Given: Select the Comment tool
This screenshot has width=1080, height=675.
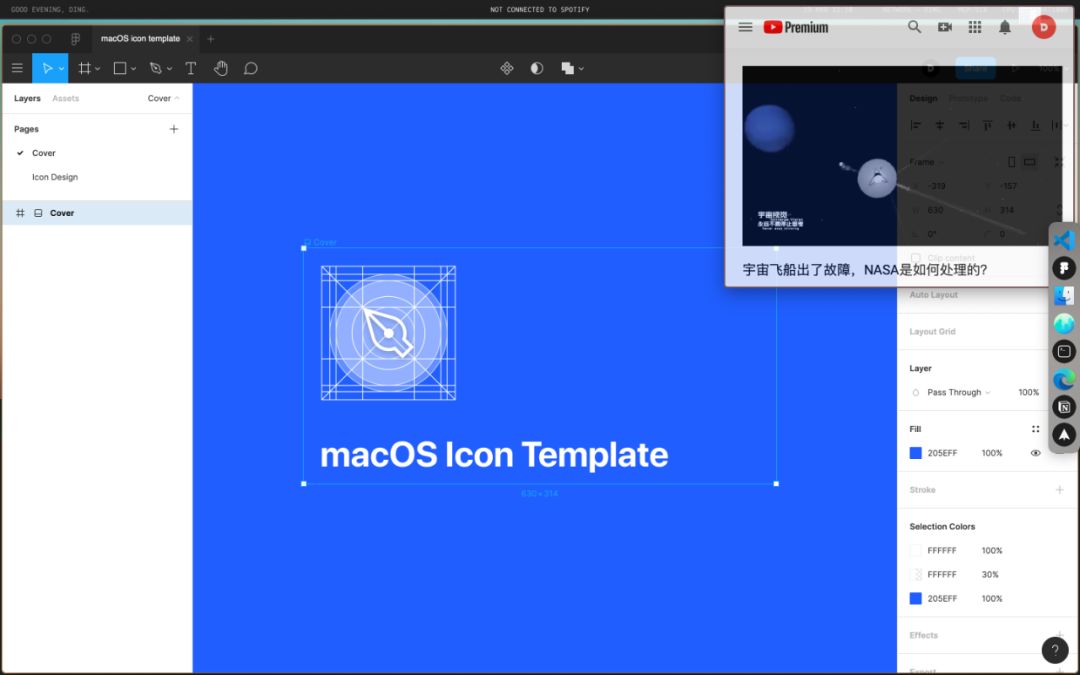Looking at the screenshot, I should (251, 68).
